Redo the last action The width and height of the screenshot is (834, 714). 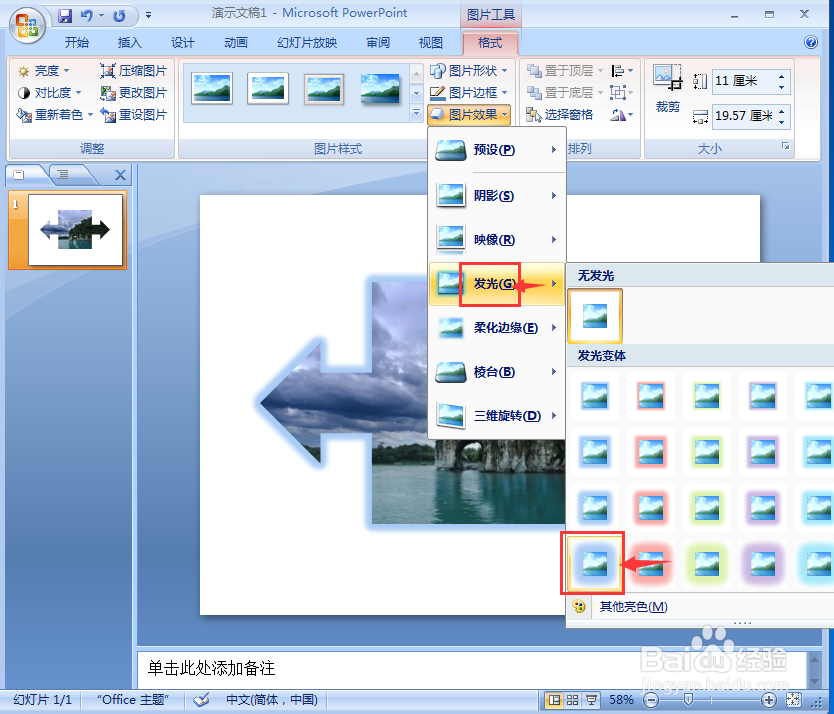pyautogui.click(x=119, y=15)
